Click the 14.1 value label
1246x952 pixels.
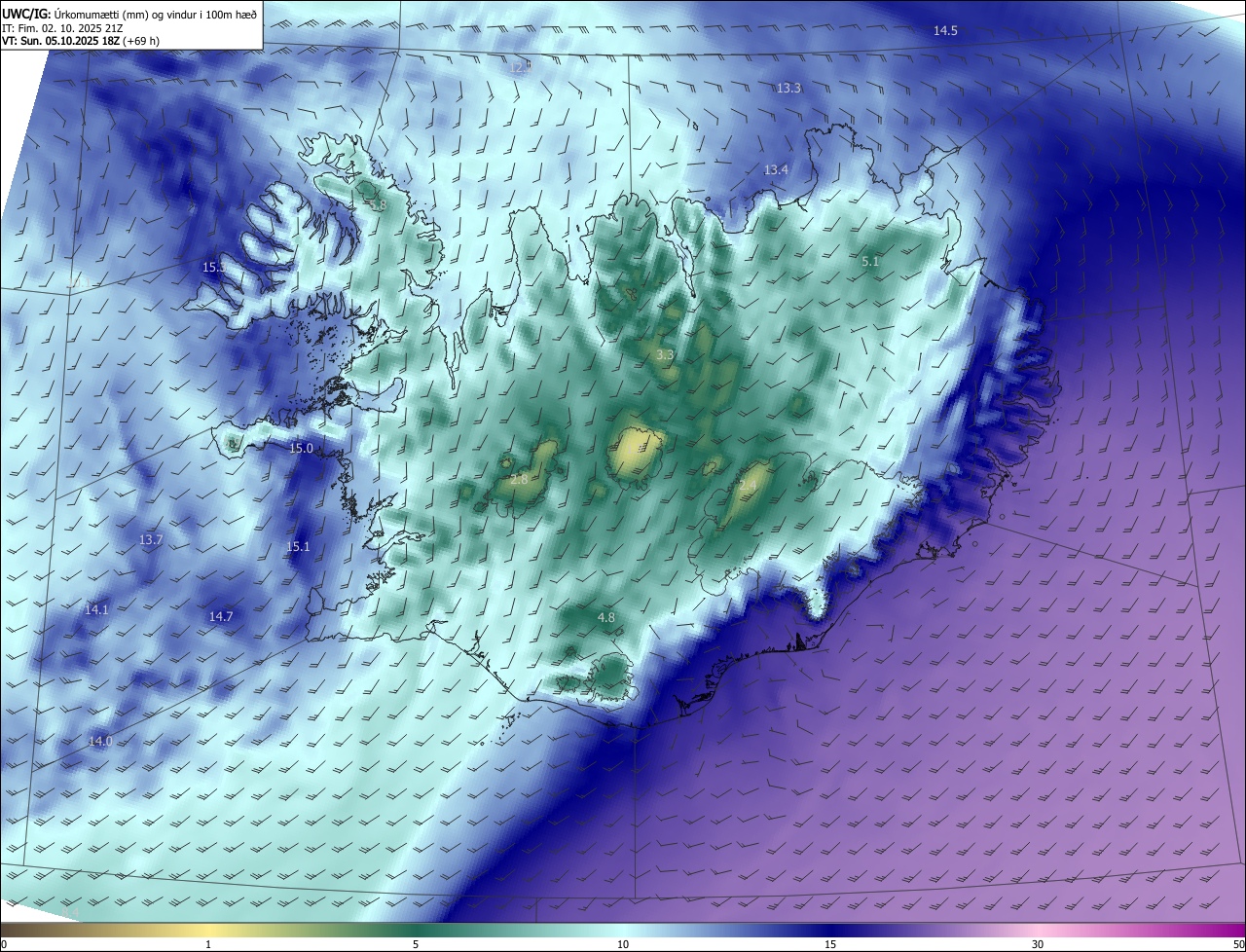coord(96,610)
